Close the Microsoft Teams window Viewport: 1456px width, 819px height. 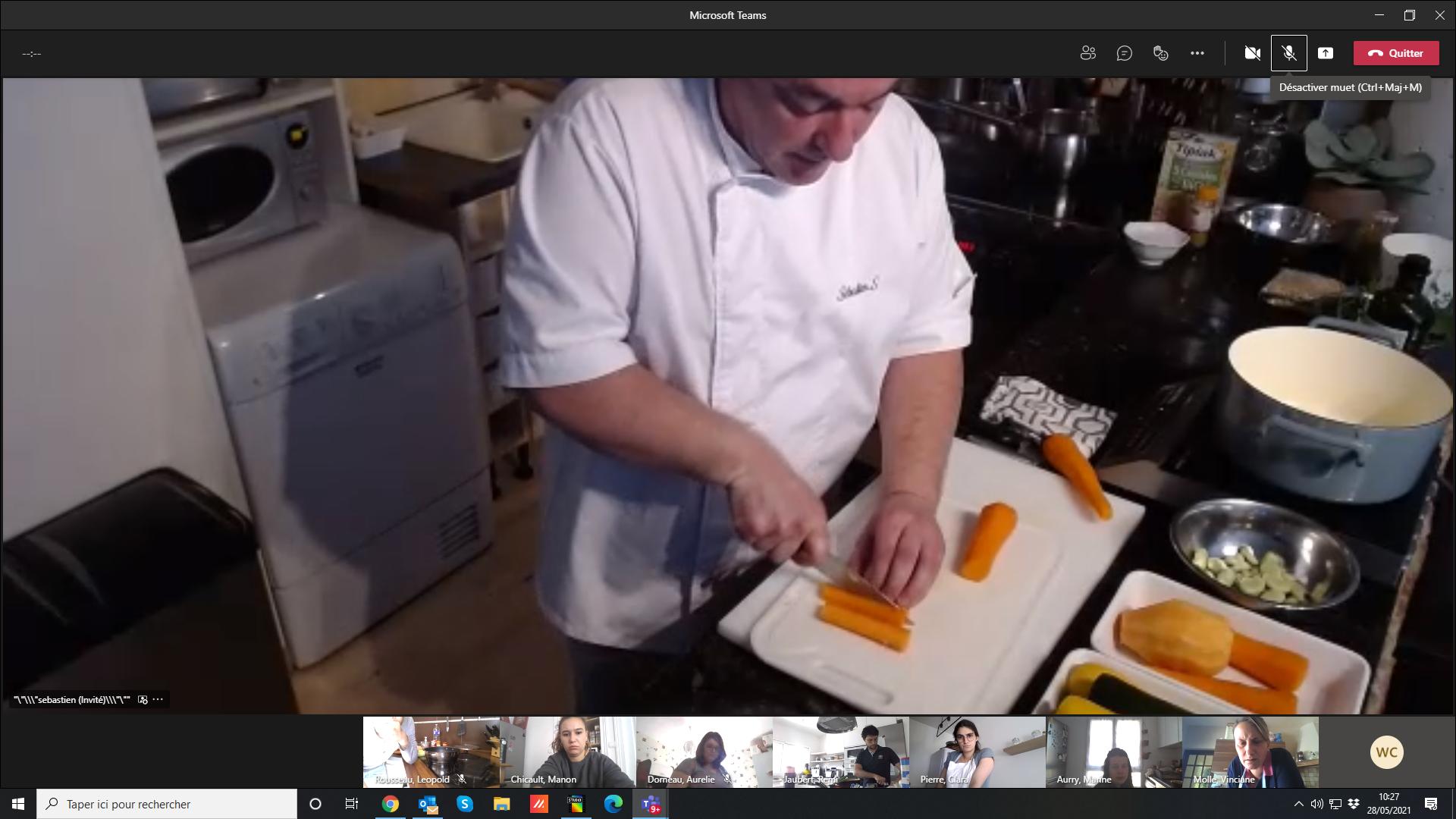tap(1440, 15)
